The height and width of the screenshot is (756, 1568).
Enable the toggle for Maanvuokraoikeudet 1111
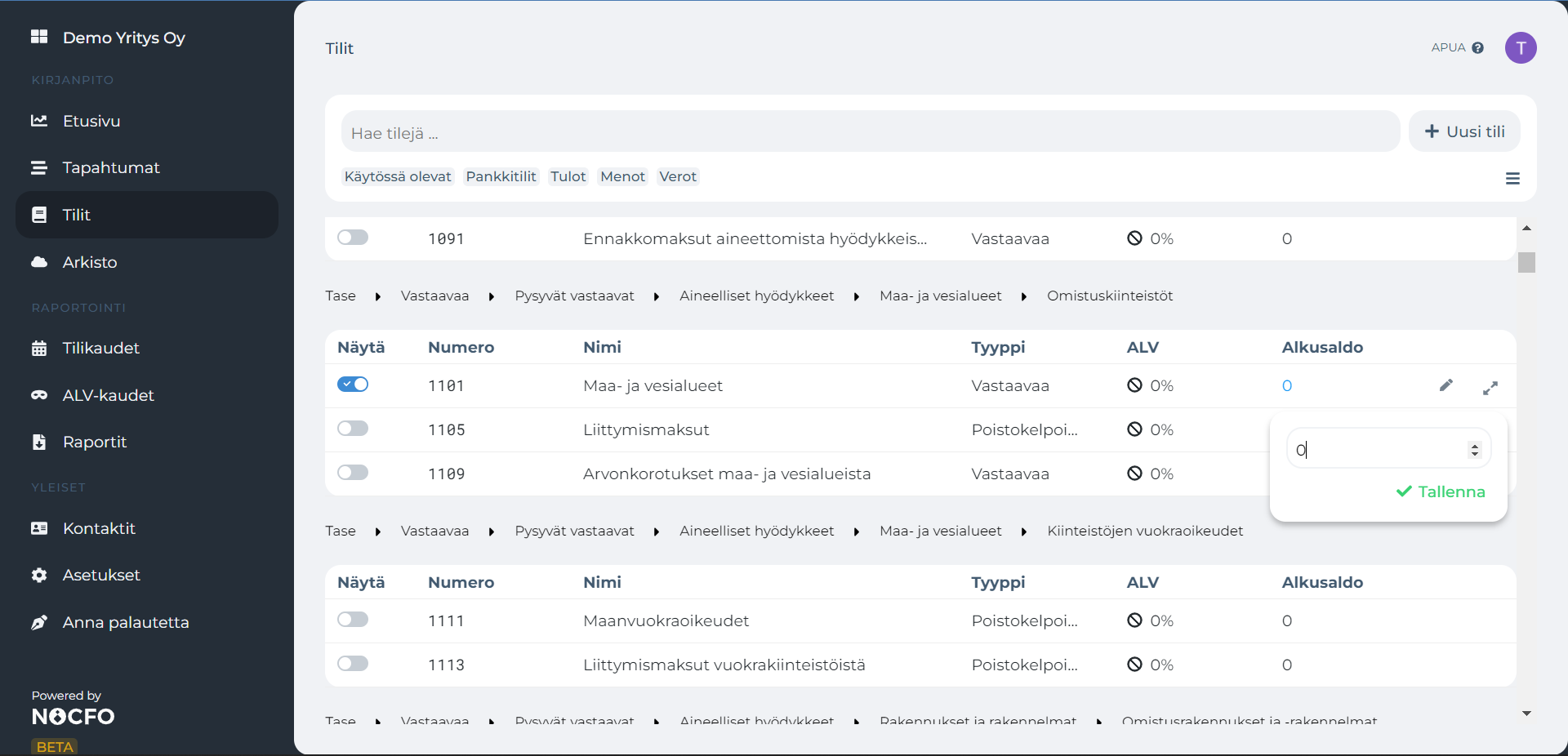point(353,620)
